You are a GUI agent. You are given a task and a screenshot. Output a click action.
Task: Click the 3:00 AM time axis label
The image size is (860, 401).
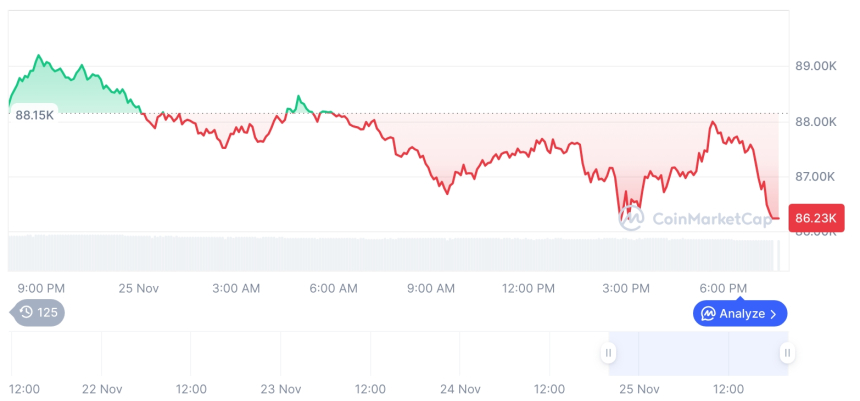[236, 288]
